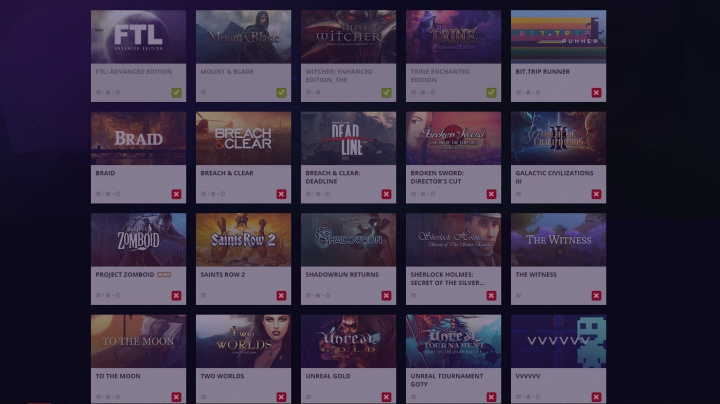Click red X icon on Saints Row 2 card
This screenshot has width=720, height=404.
click(x=281, y=296)
